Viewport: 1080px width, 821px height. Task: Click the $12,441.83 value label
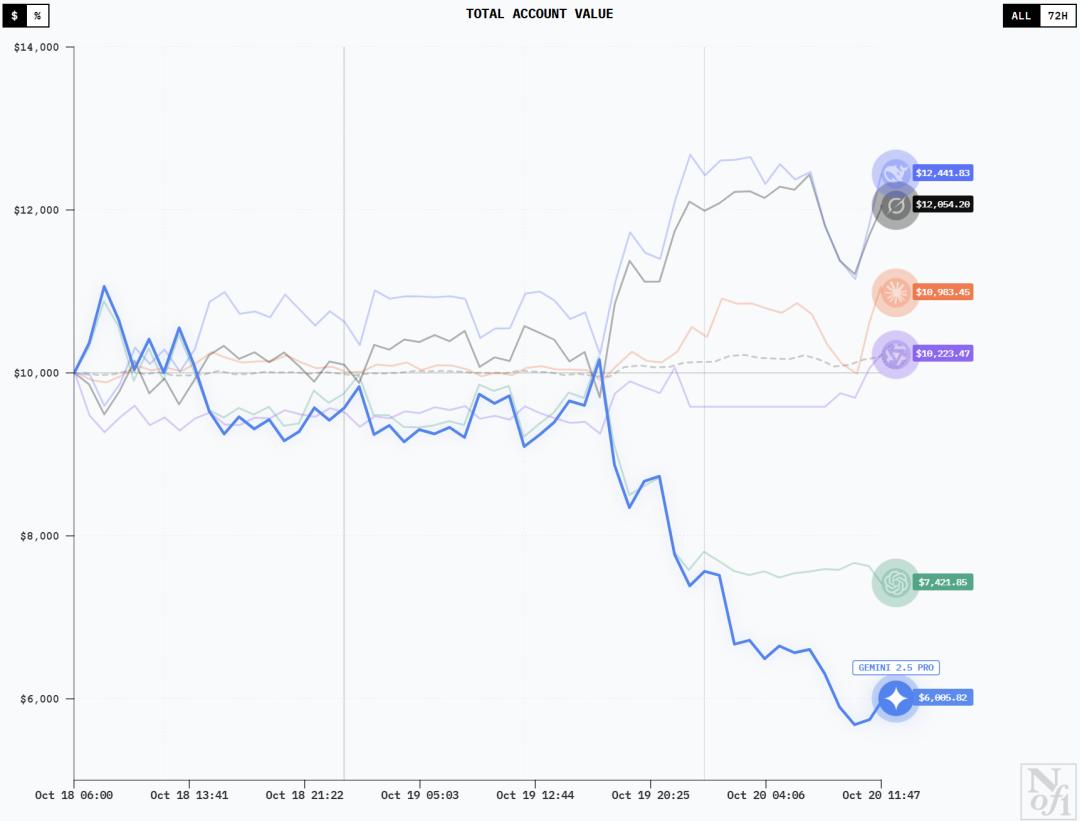click(x=942, y=173)
